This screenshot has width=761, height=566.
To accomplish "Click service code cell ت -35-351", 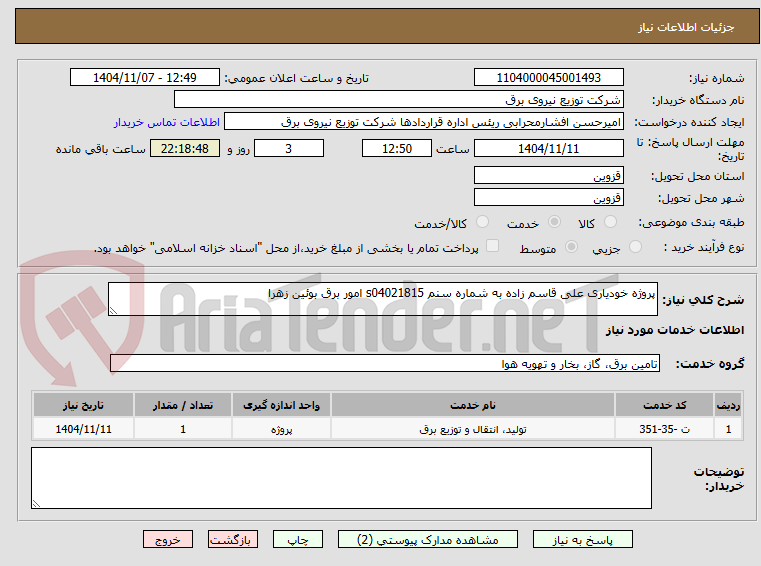I will click(664, 429).
